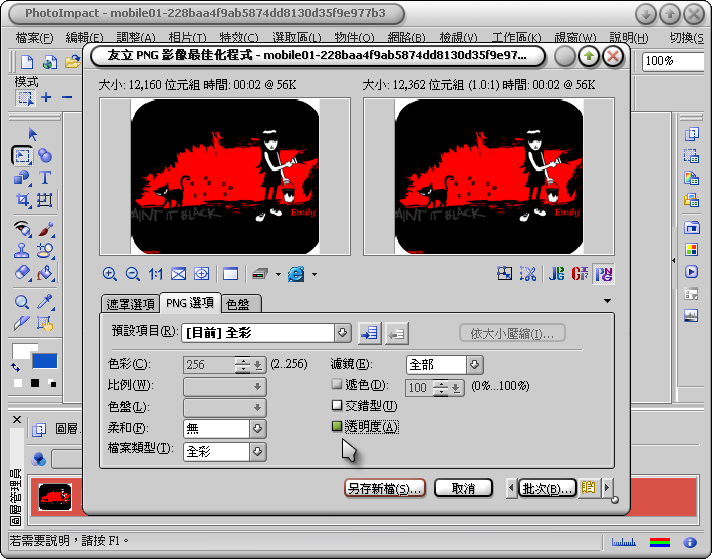Click the 另存新檔(S)... button
The height and width of the screenshot is (559, 712).
coord(385,488)
